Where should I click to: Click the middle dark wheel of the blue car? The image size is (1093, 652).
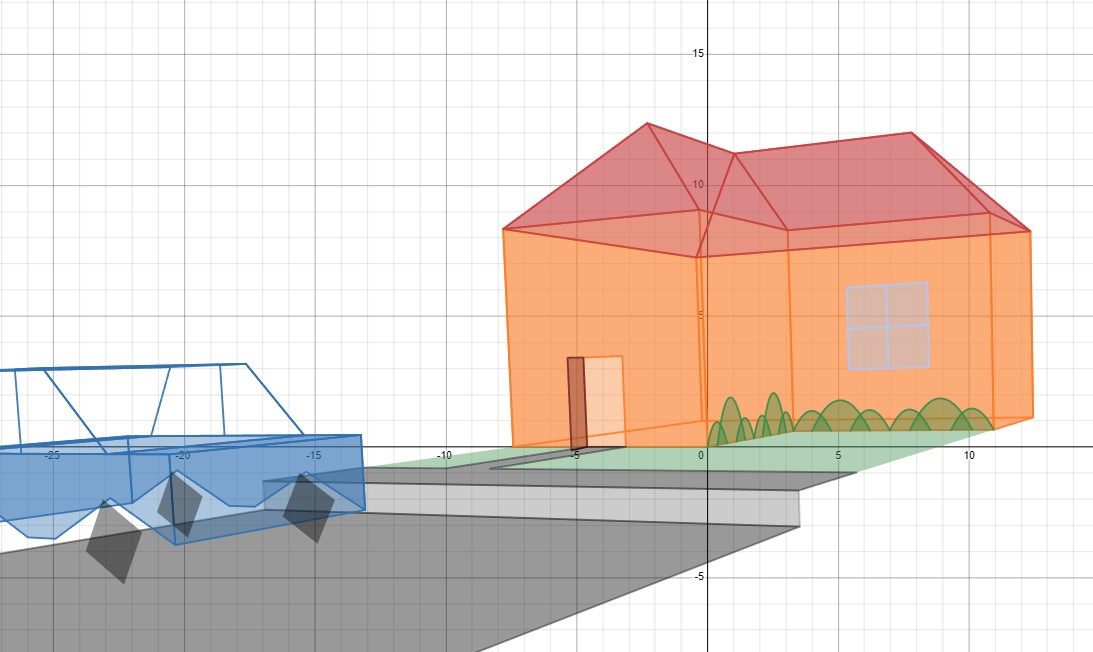[x=180, y=504]
